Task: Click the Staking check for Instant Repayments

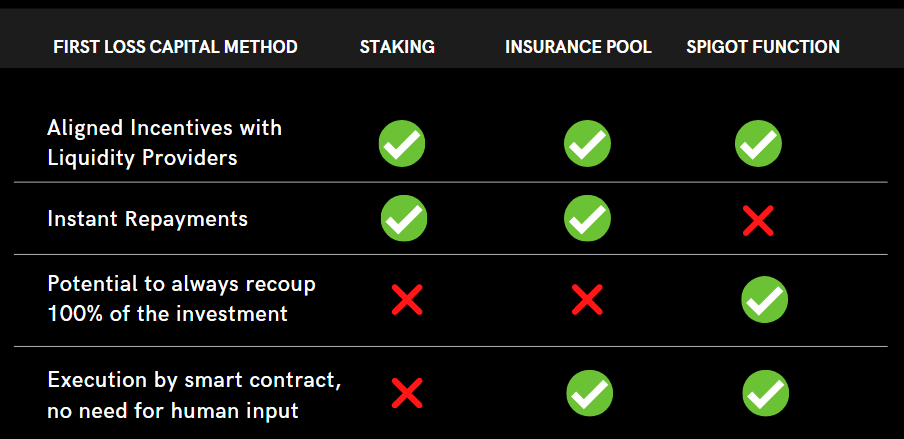Action: coord(404,218)
